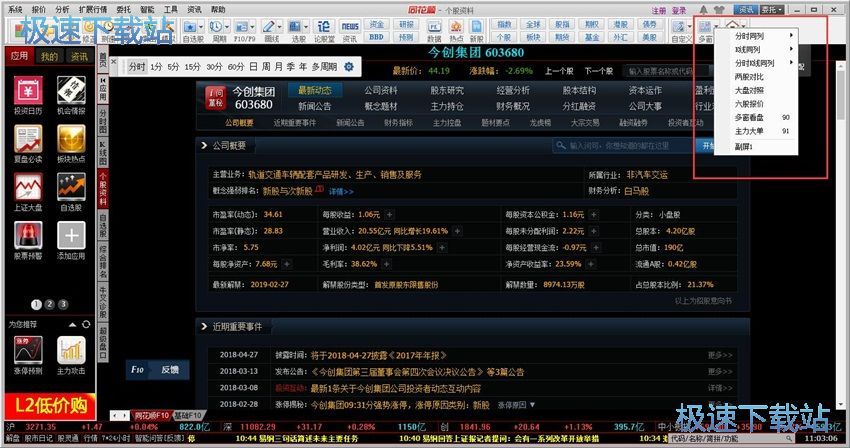The width and height of the screenshot is (850, 448).
Task: Open the 复盘必读 app icon
Action: (28, 139)
